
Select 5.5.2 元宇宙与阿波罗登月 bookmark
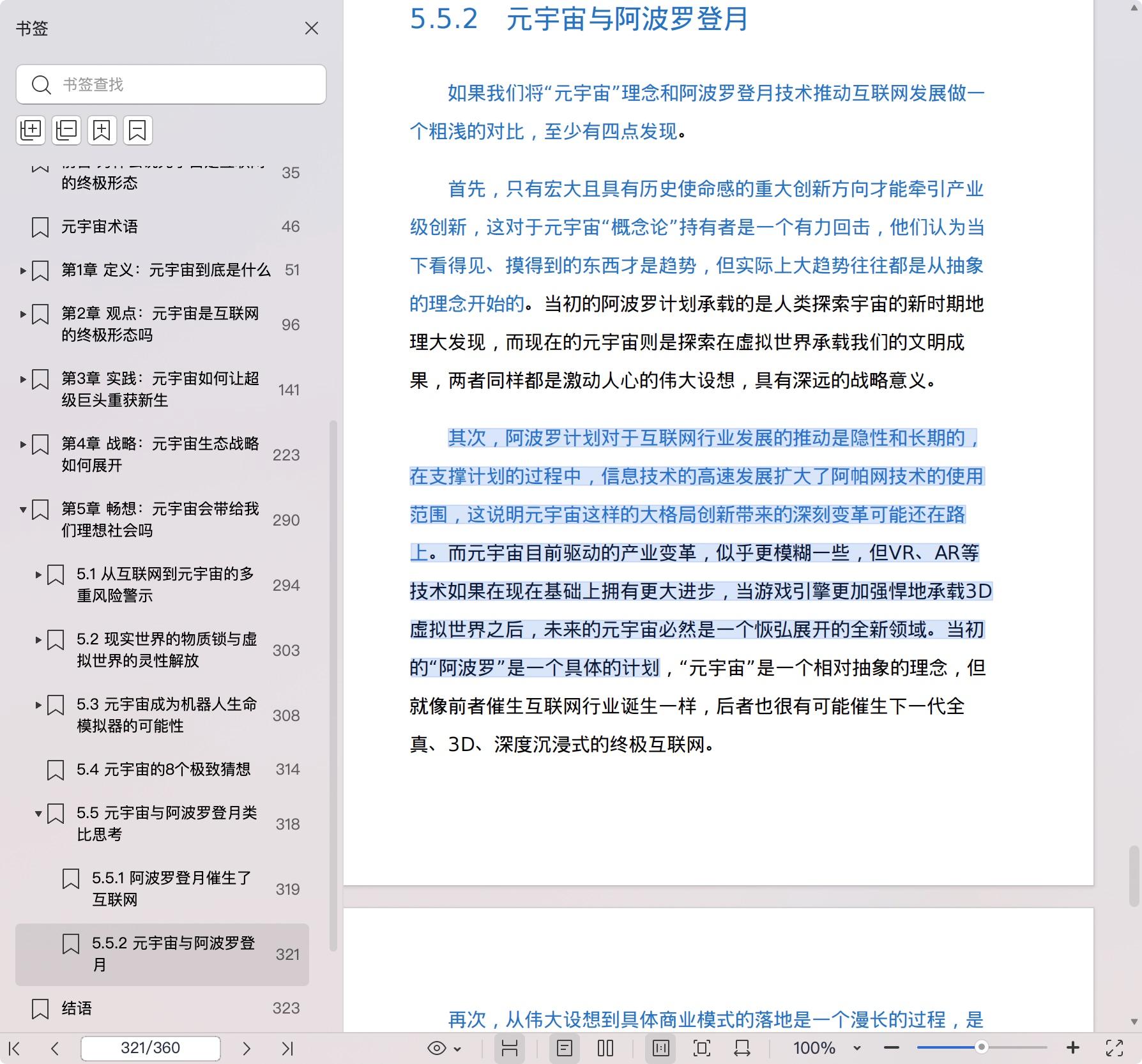[162, 954]
